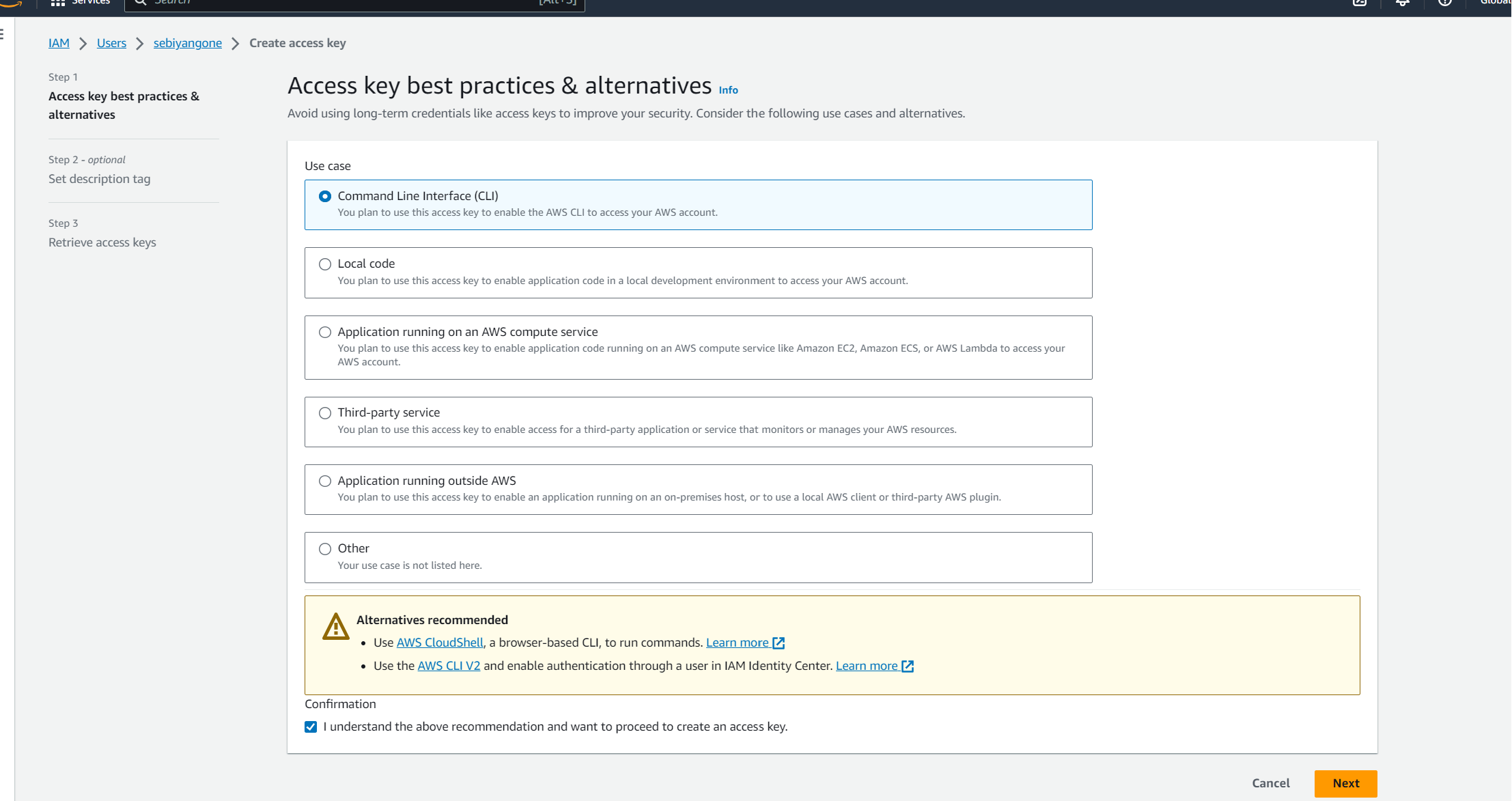The image size is (1512, 801).
Task: Go to Users breadcrumb link
Action: coord(111,43)
